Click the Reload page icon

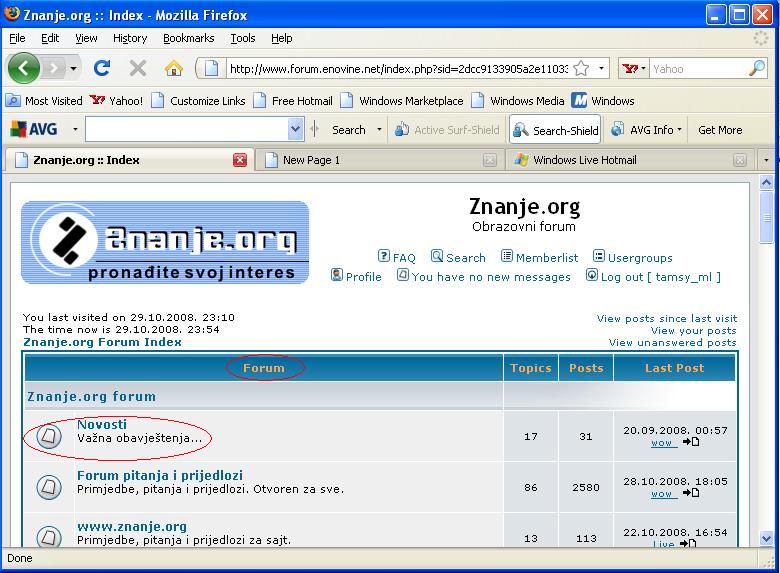(101, 68)
